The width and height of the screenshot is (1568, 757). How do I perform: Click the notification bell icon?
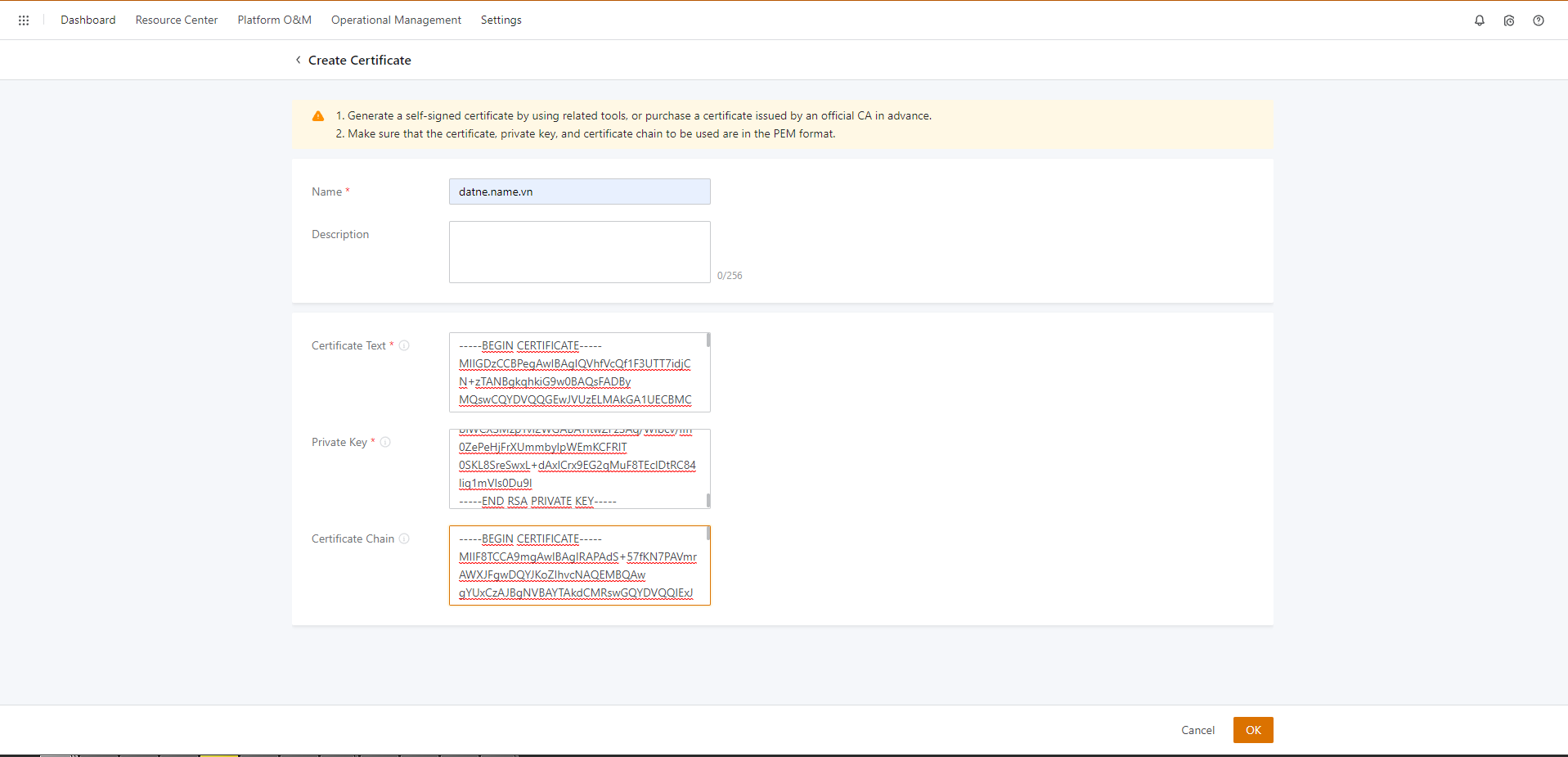[1479, 20]
